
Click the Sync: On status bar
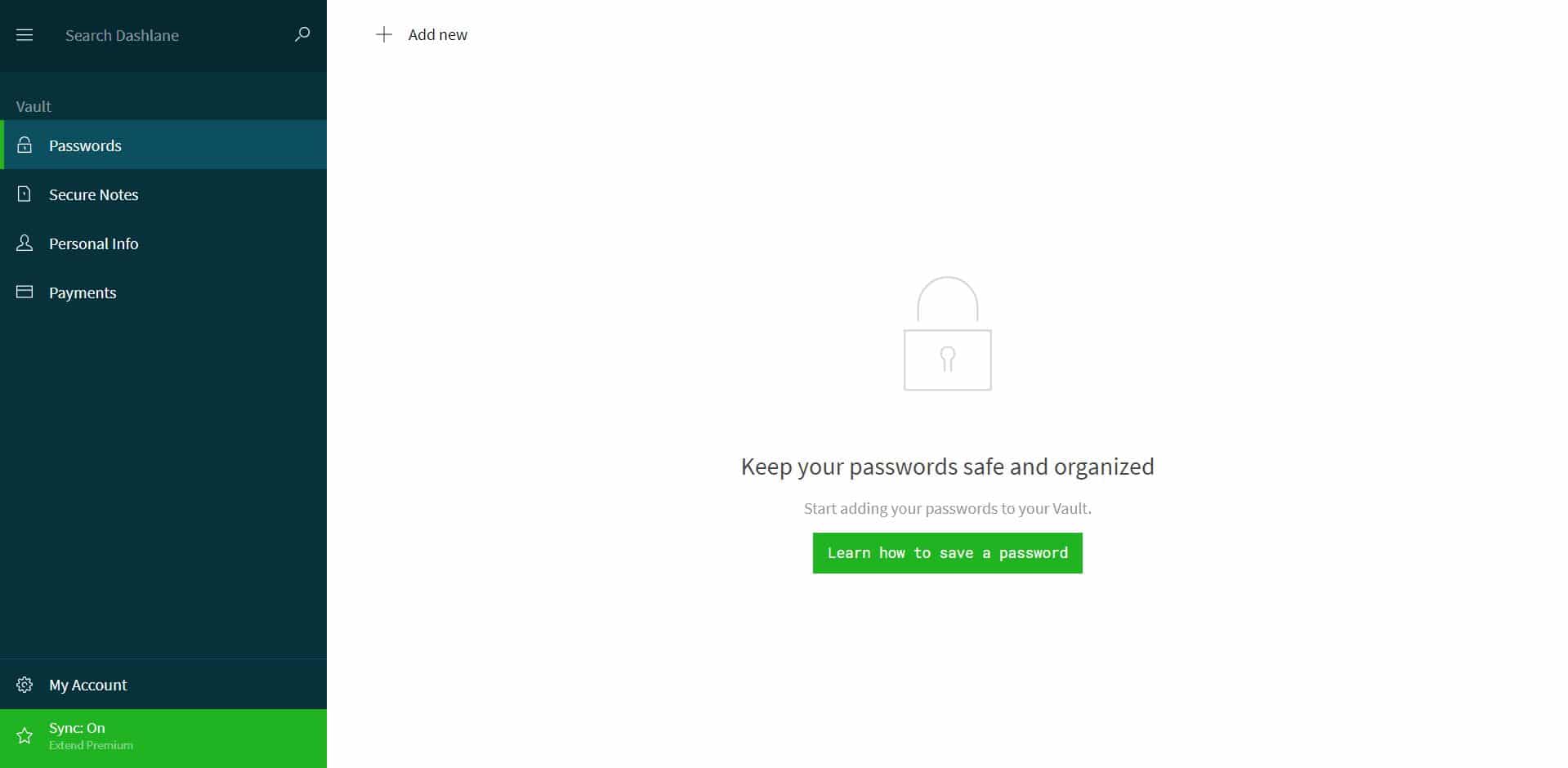[163, 738]
